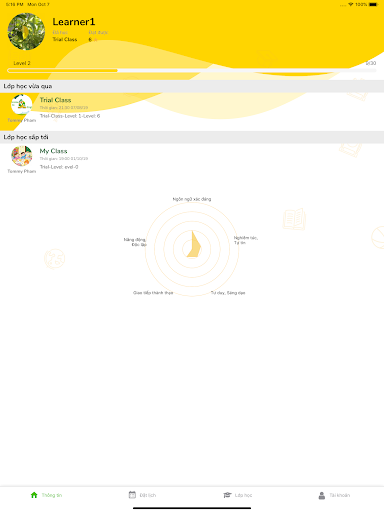Tap the Level 2 progress bar

pyautogui.click(x=192, y=70)
